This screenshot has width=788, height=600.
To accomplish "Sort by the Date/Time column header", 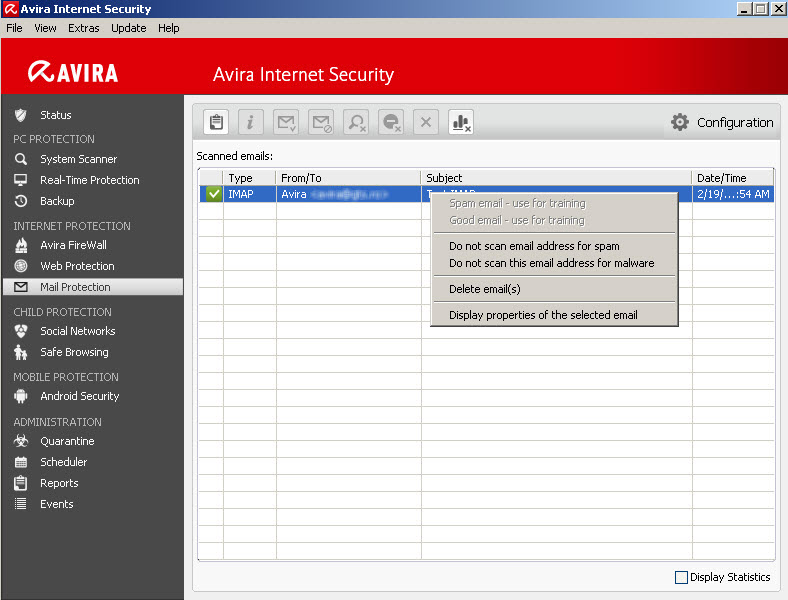I will [733, 178].
